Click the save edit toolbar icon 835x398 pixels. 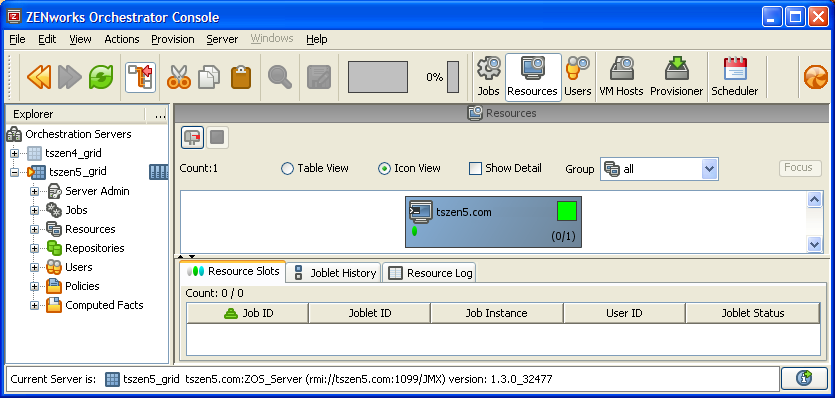tap(319, 77)
